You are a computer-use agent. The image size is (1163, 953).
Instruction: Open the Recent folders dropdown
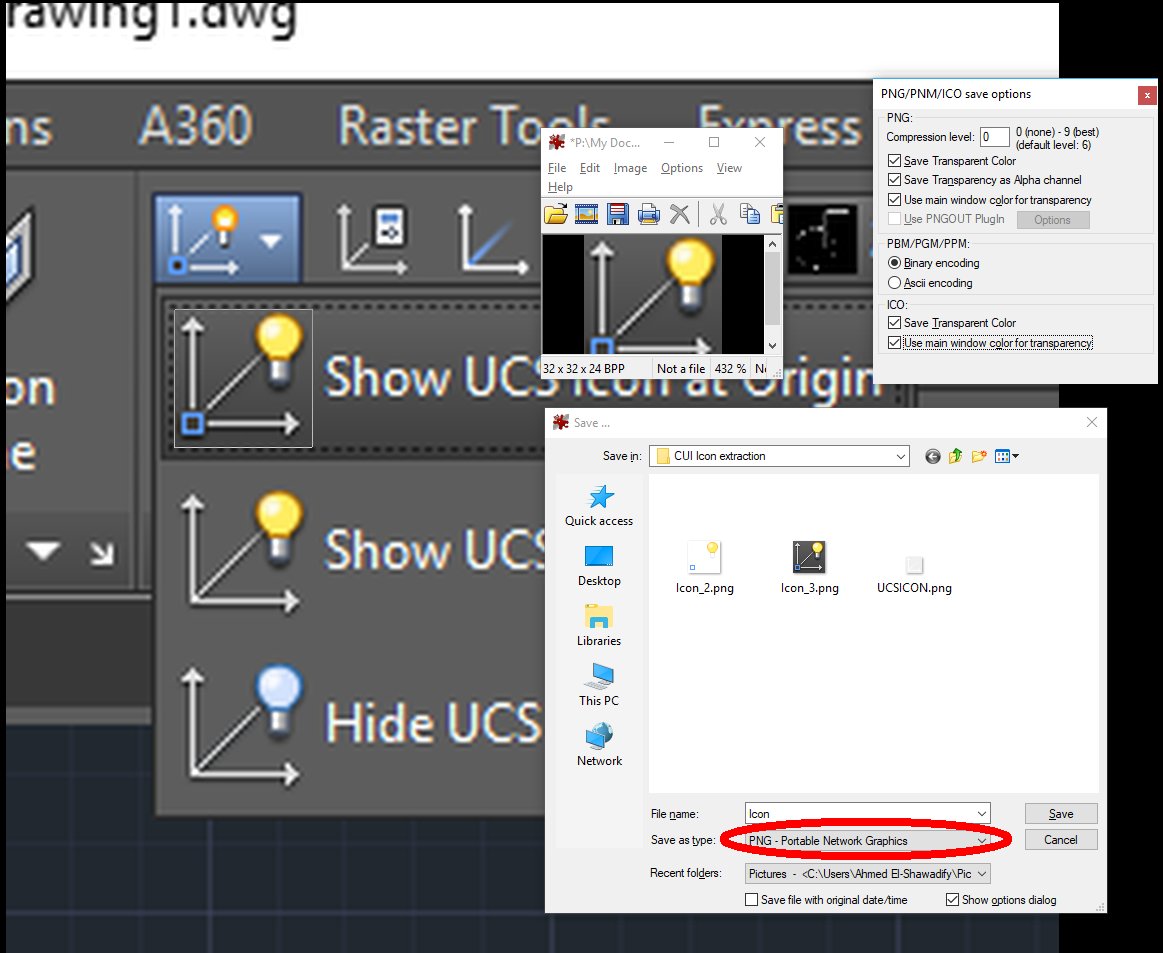981,873
